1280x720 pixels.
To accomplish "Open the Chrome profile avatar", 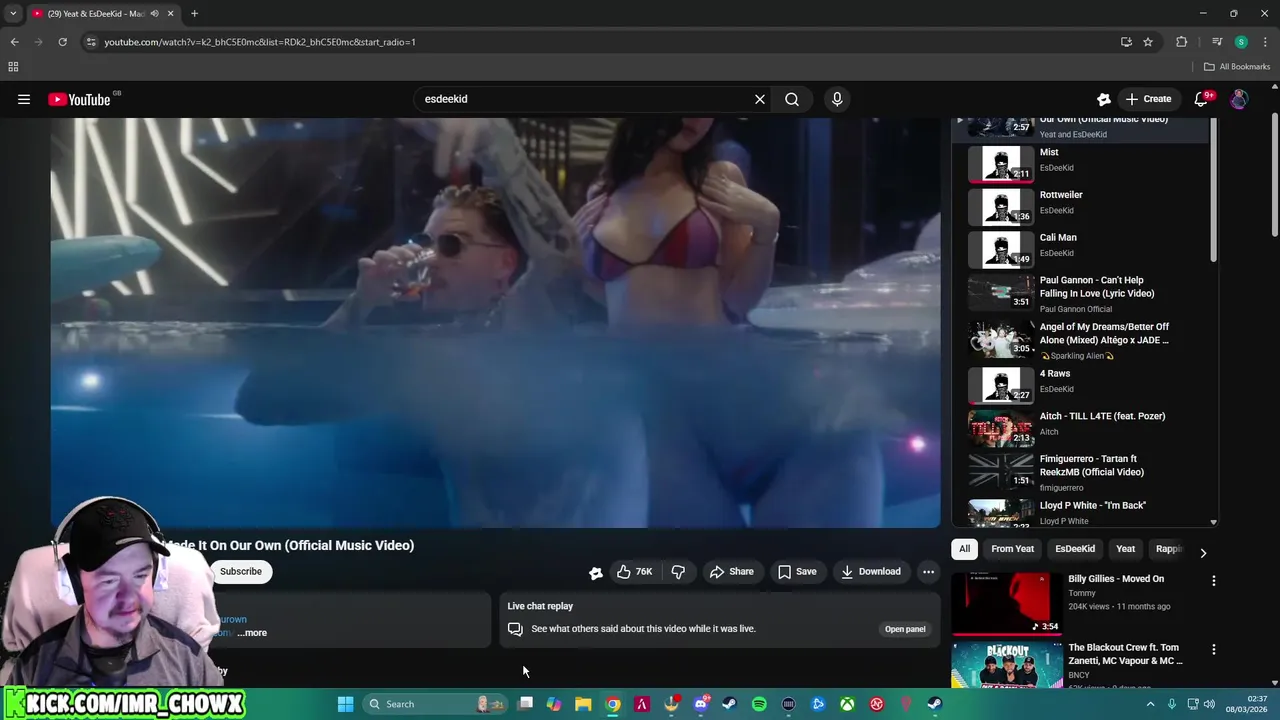I will click(1241, 42).
